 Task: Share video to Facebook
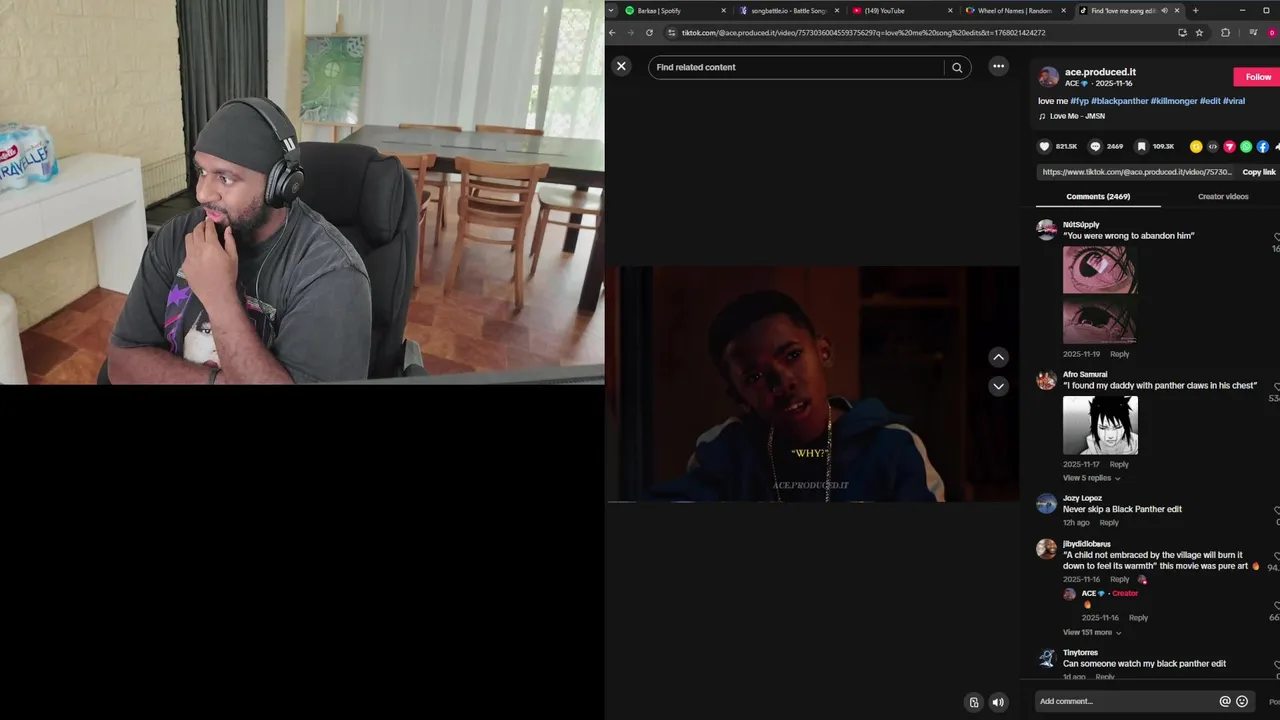(1263, 146)
